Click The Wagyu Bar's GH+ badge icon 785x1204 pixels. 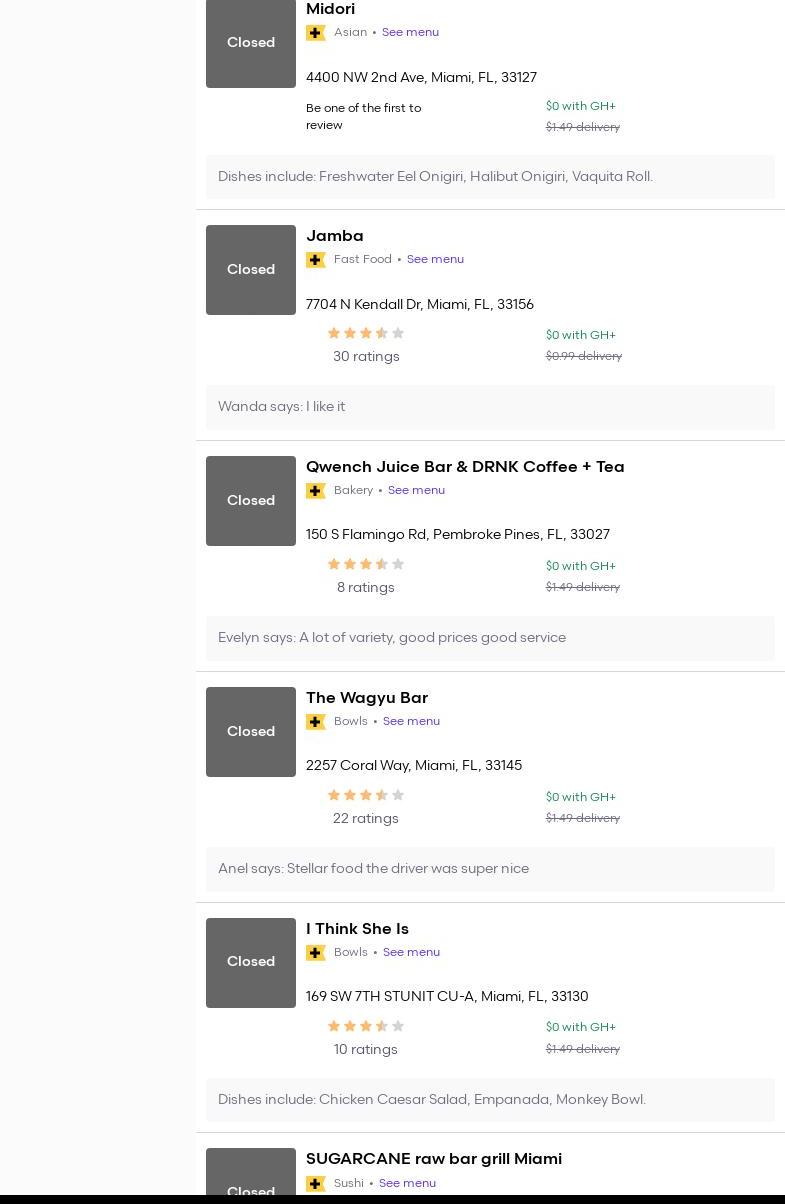coord(316,722)
